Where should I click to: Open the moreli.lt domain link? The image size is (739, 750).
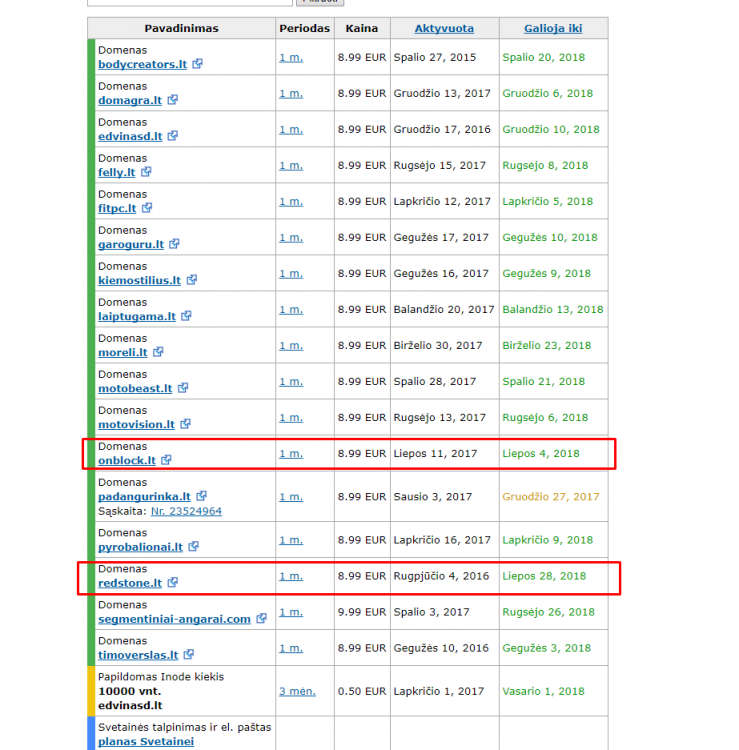123,353
